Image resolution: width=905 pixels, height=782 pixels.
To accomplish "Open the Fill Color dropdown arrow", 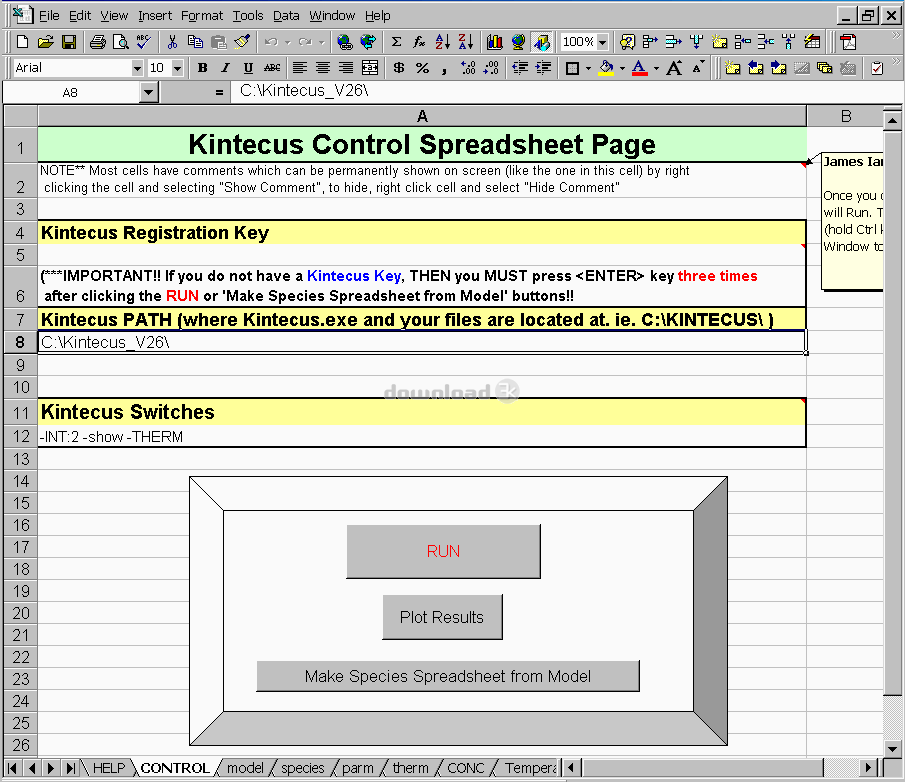I will 622,68.
